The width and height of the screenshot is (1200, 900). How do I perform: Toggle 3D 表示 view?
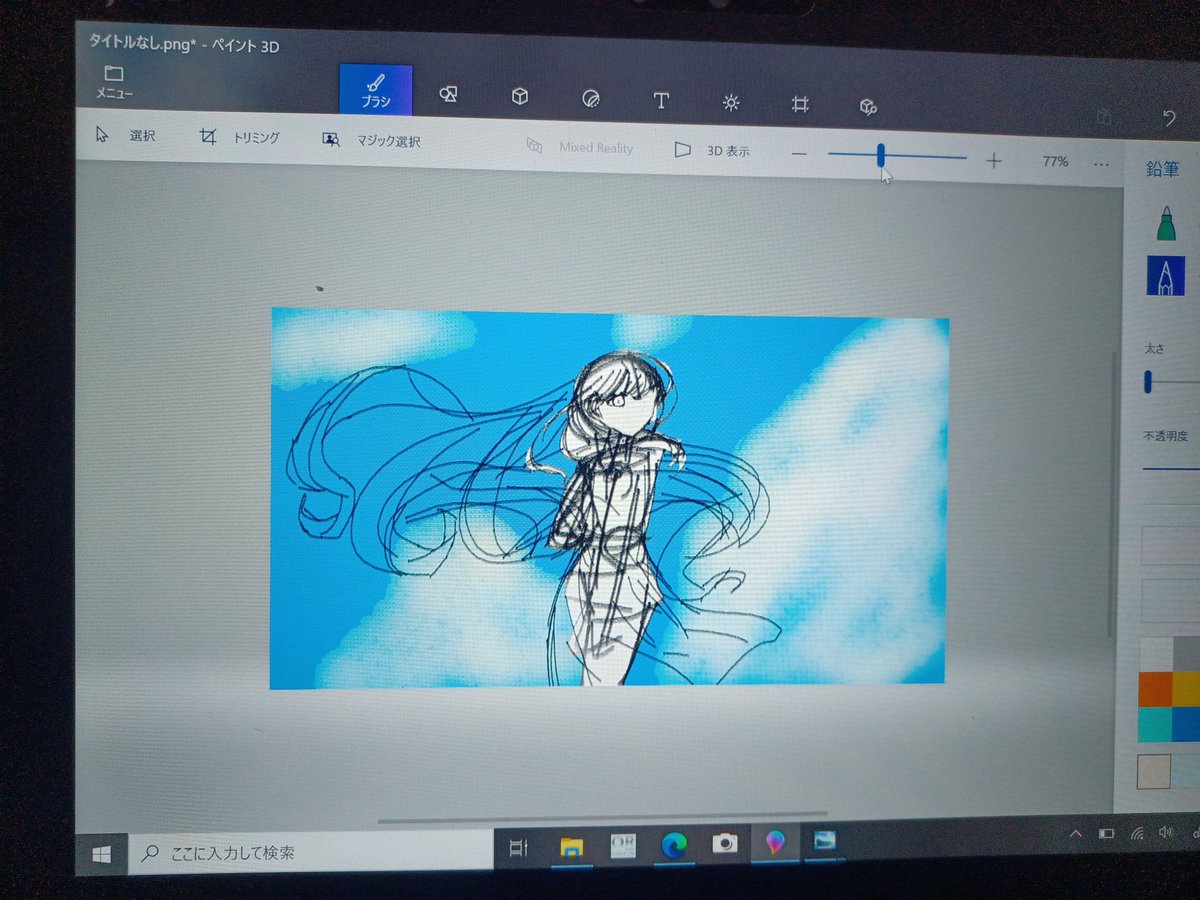pyautogui.click(x=712, y=151)
